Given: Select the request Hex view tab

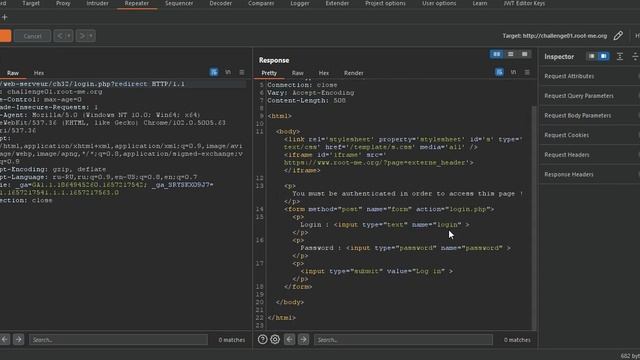Looking at the screenshot, I should tap(39, 73).
